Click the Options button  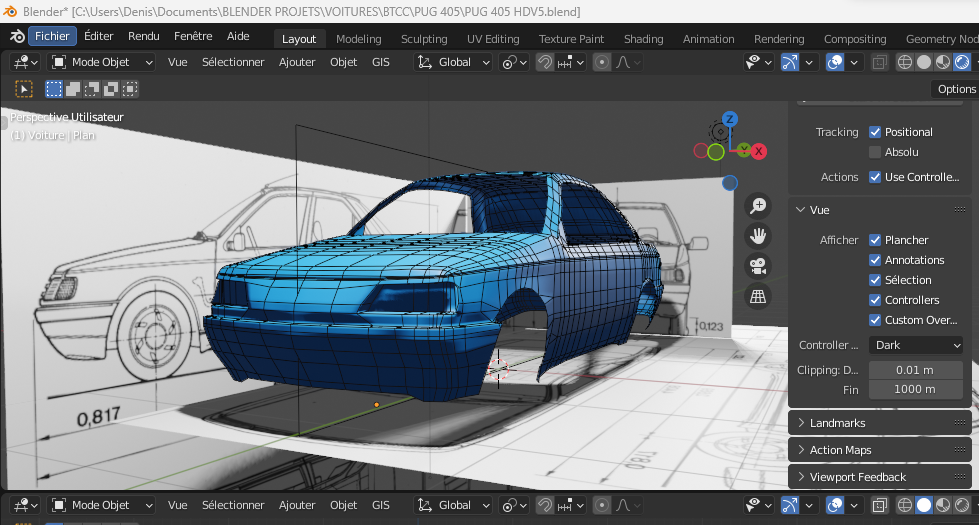tap(956, 89)
